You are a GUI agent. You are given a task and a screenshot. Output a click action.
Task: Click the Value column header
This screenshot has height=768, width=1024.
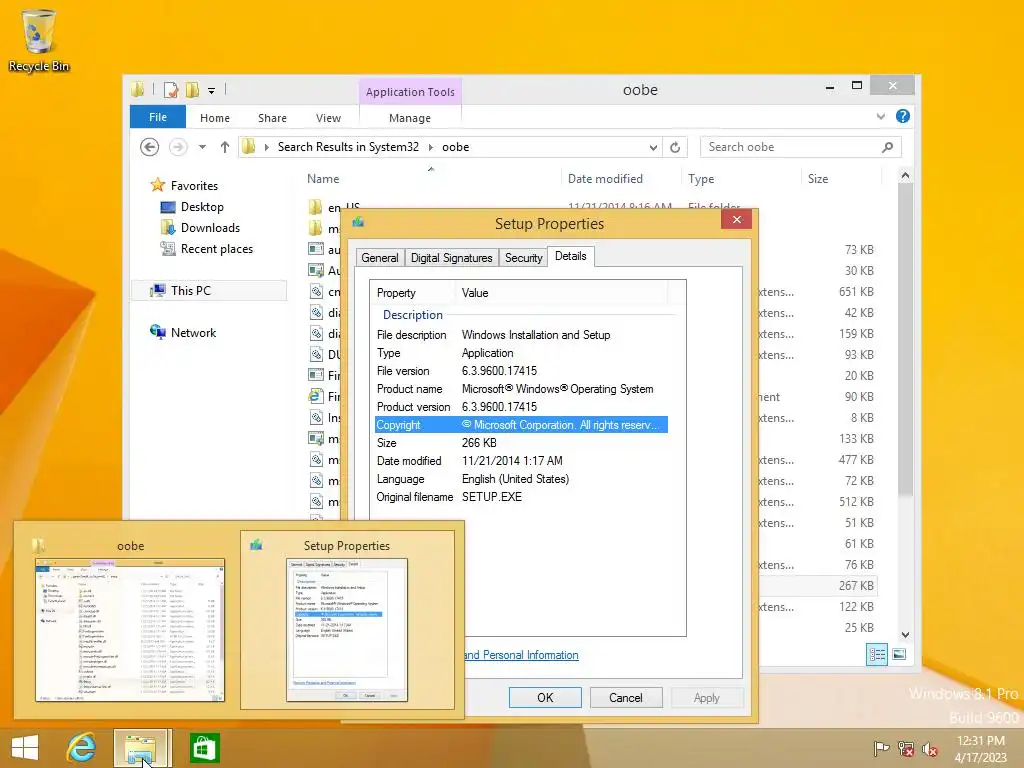tap(562, 293)
